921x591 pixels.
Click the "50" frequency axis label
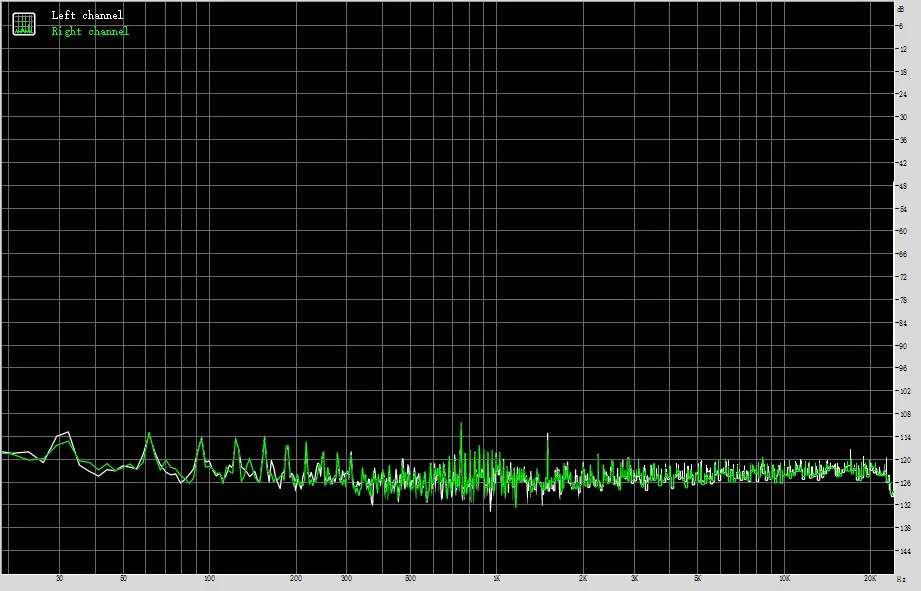click(123, 579)
